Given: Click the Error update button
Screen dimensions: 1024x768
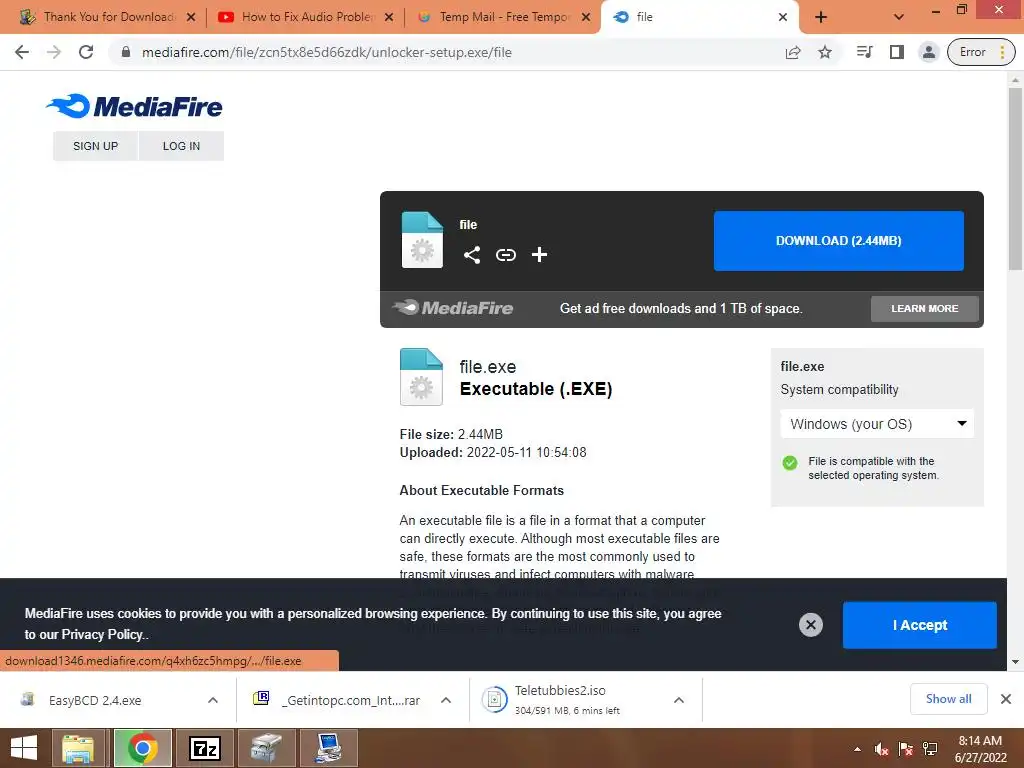Looking at the screenshot, I should (981, 52).
